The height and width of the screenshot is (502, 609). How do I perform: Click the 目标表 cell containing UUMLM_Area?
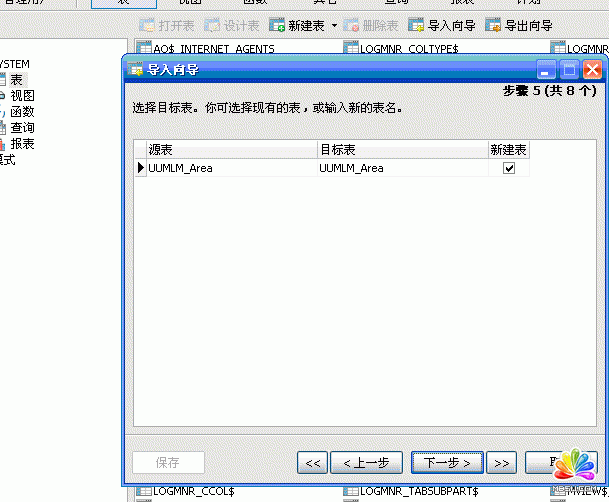(400, 168)
